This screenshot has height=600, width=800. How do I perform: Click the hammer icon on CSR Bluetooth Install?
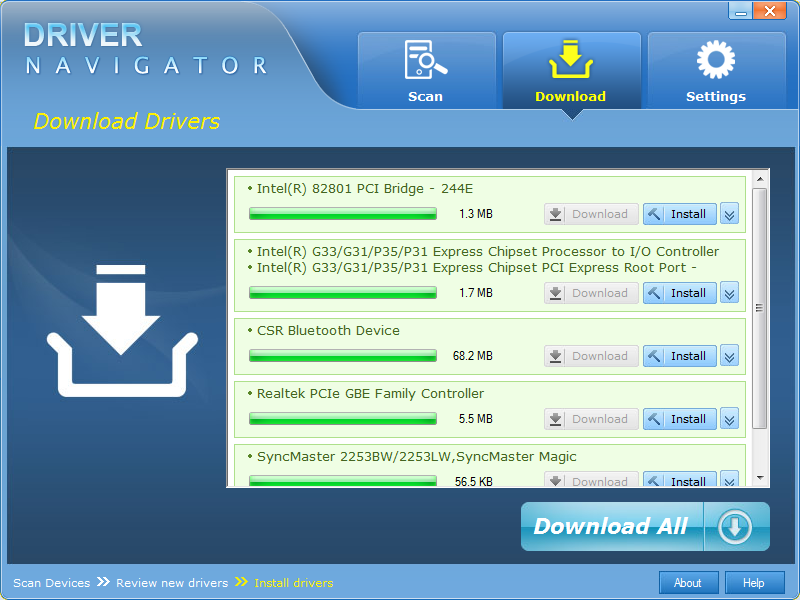pos(654,356)
